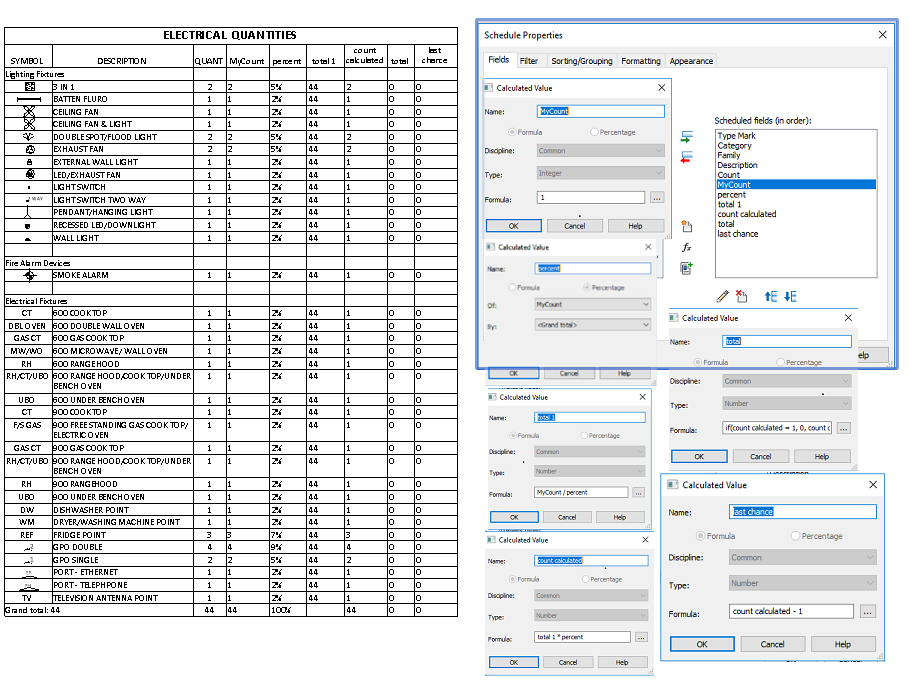Click formula field 'MyCount / percent'
Screen dimensions: 909x683
click(x=581, y=492)
